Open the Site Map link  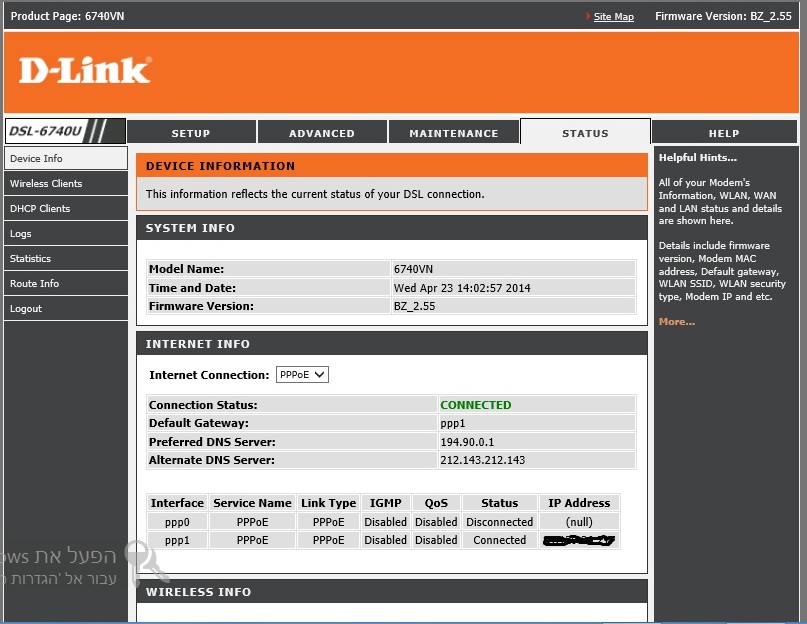613,17
